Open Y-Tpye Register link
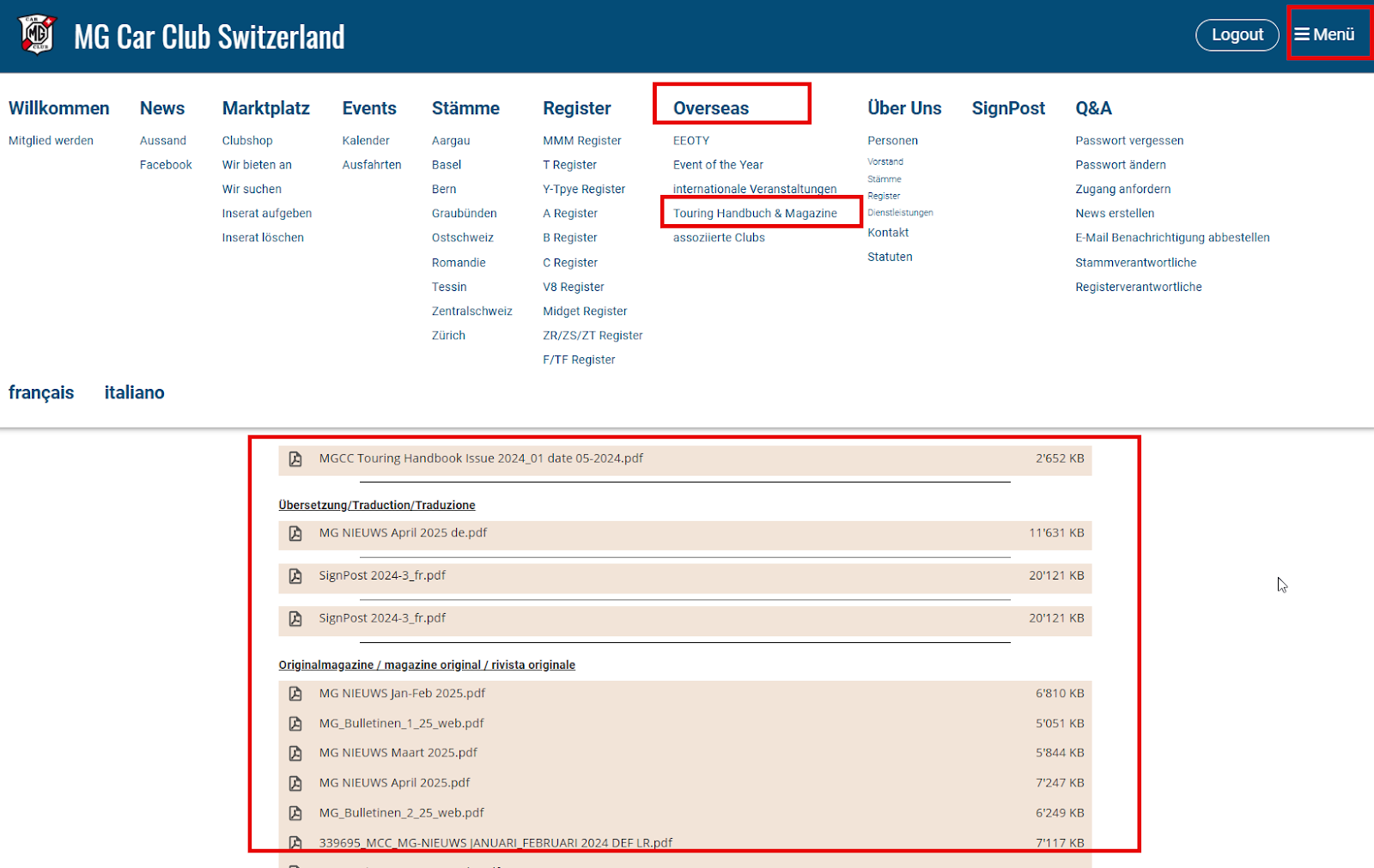The width and height of the screenshot is (1374, 868). coord(584,189)
